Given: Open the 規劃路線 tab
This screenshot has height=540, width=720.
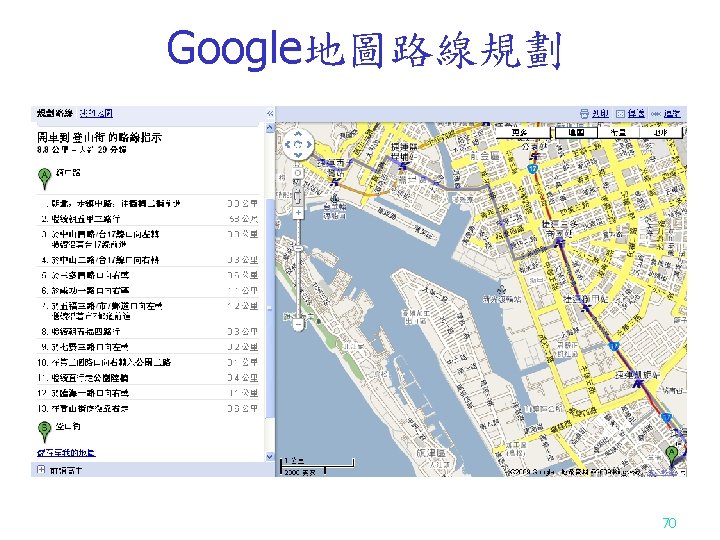Looking at the screenshot, I should point(55,113).
